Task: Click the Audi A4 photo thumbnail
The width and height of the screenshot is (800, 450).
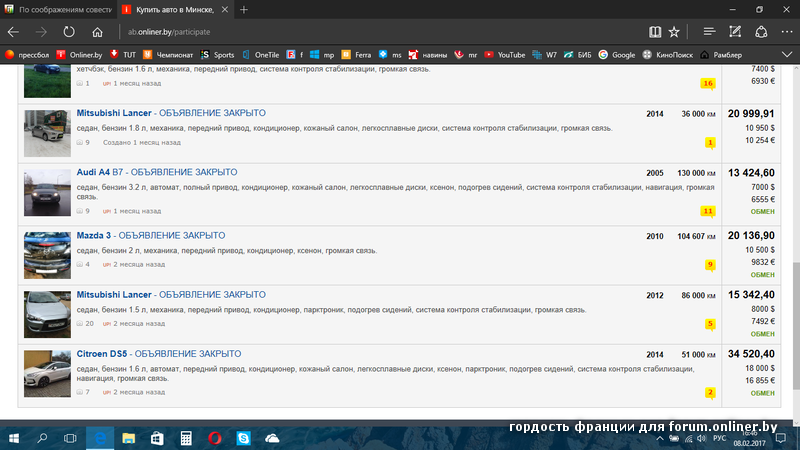Action: point(47,192)
